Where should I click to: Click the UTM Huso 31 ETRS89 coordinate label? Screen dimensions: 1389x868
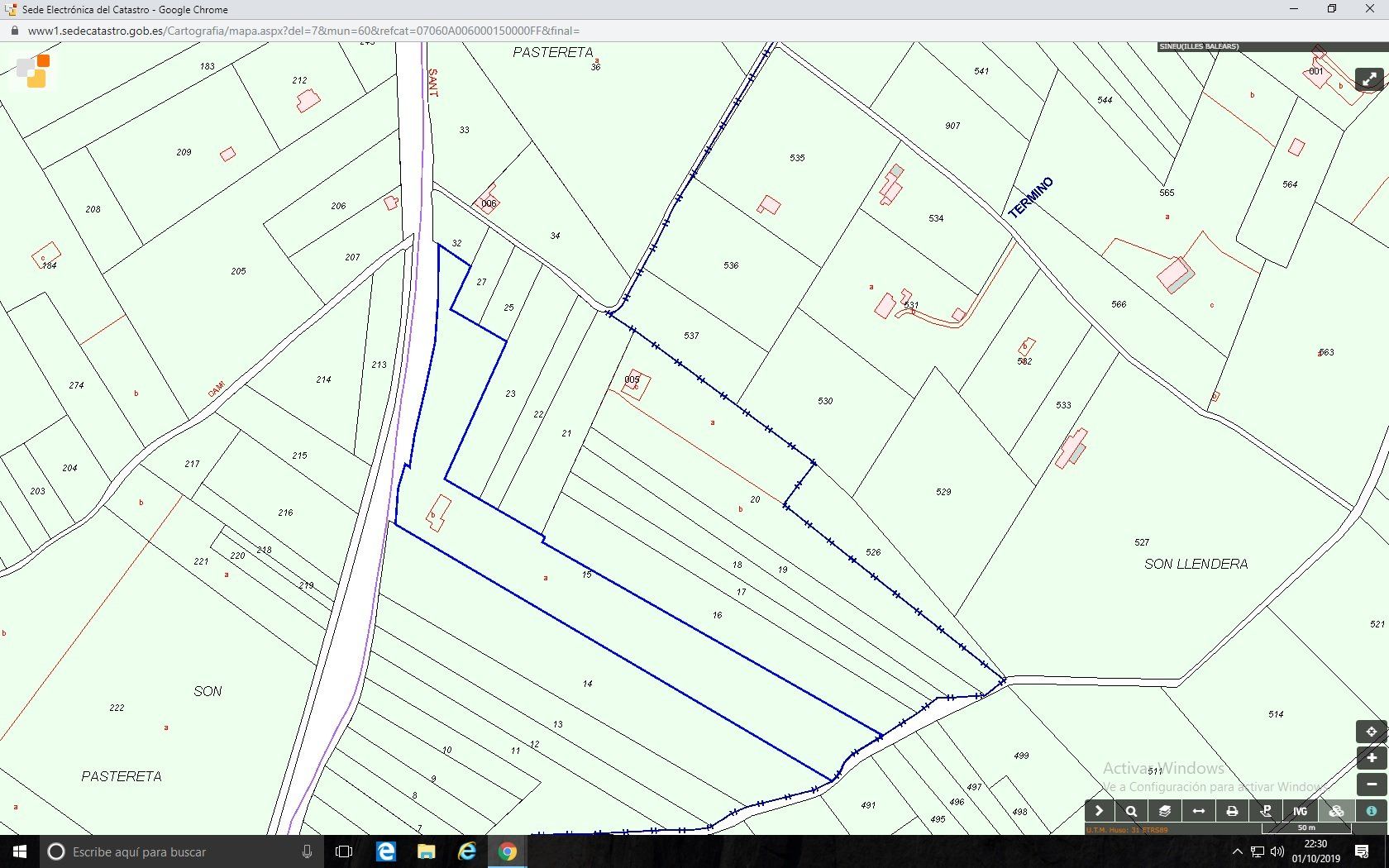[1127, 829]
